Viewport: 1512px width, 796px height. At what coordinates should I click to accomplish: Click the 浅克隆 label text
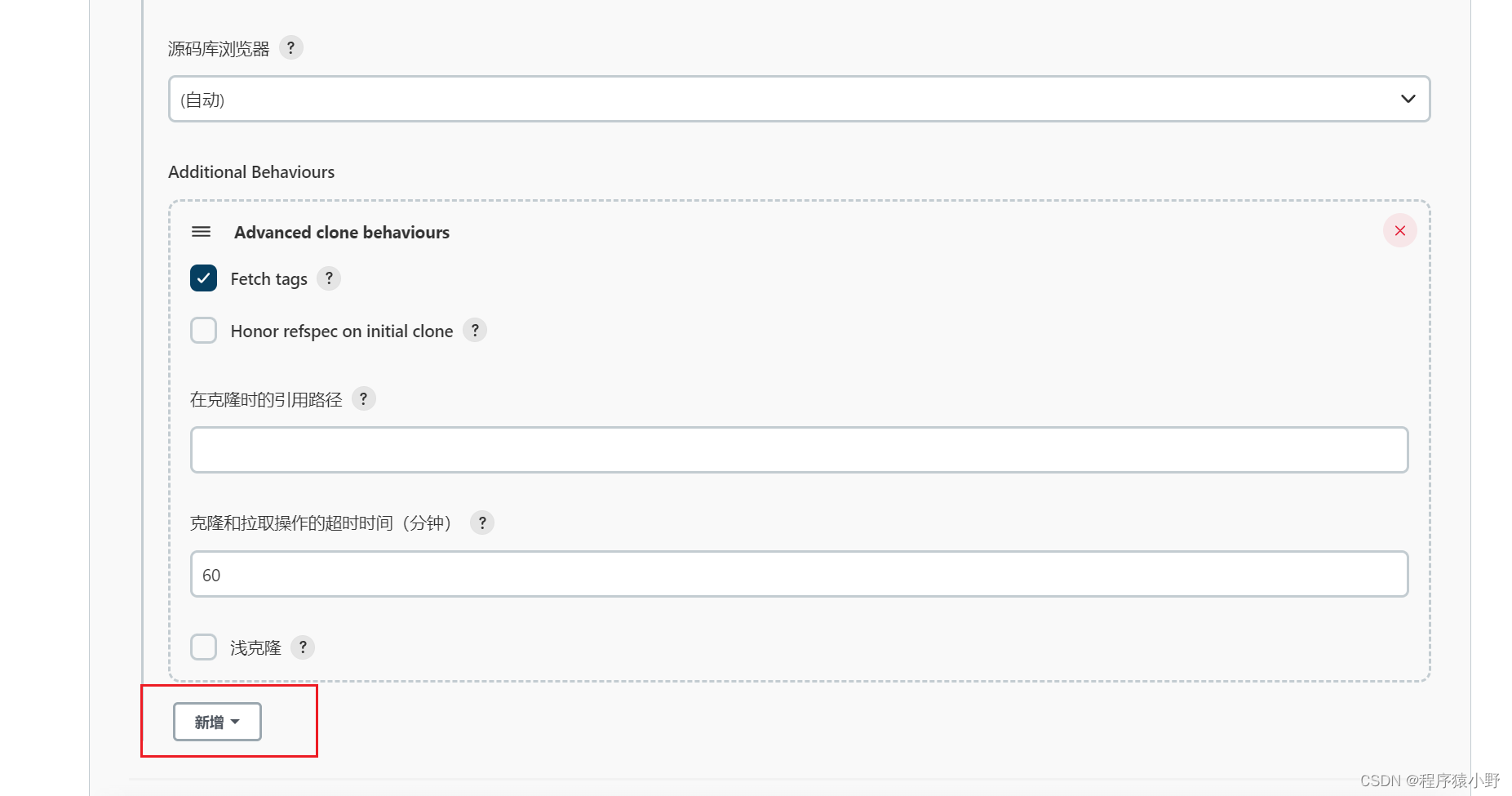tap(255, 648)
